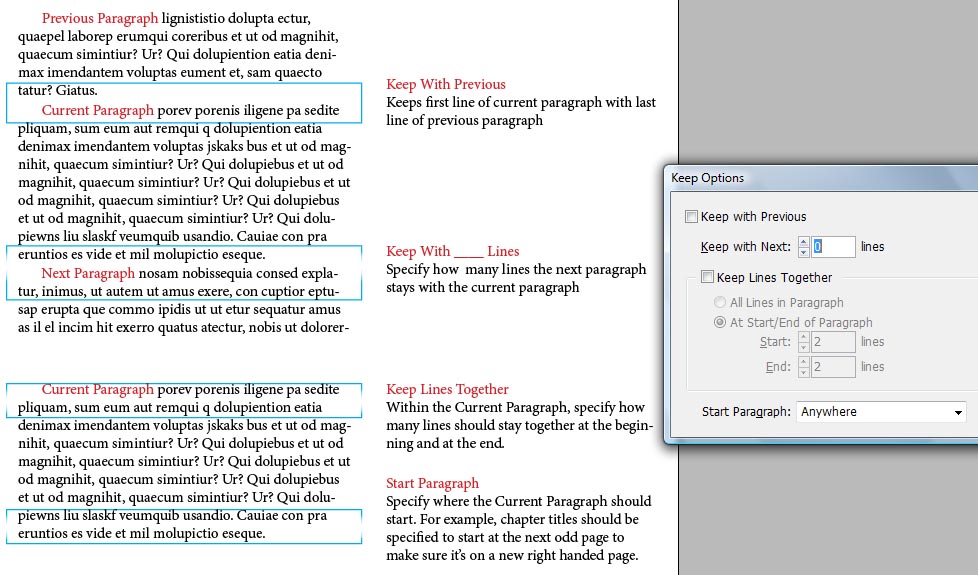
Task: Choose At Start/End of Paragraph radio
Action: [x=720, y=323]
